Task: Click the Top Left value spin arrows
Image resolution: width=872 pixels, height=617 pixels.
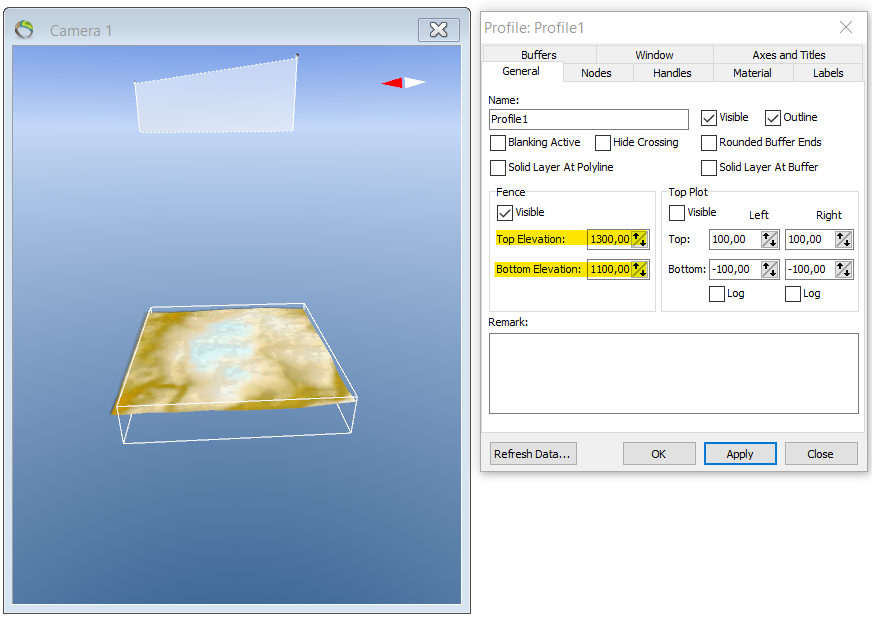Action: 770,239
